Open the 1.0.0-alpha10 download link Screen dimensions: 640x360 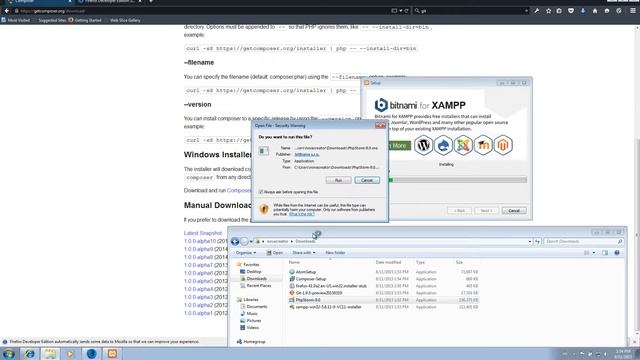coord(200,241)
